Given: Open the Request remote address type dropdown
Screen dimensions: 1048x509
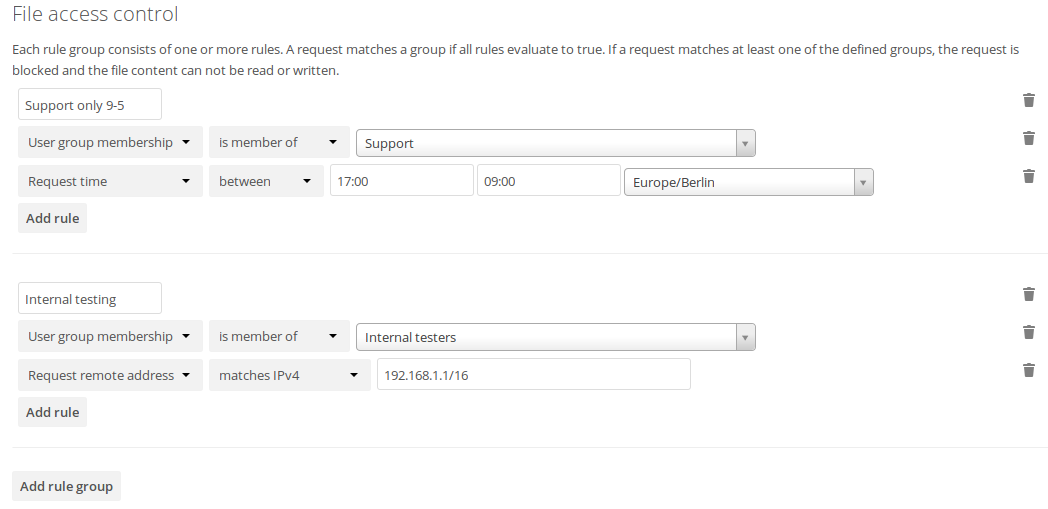Looking at the screenshot, I should click(110, 375).
